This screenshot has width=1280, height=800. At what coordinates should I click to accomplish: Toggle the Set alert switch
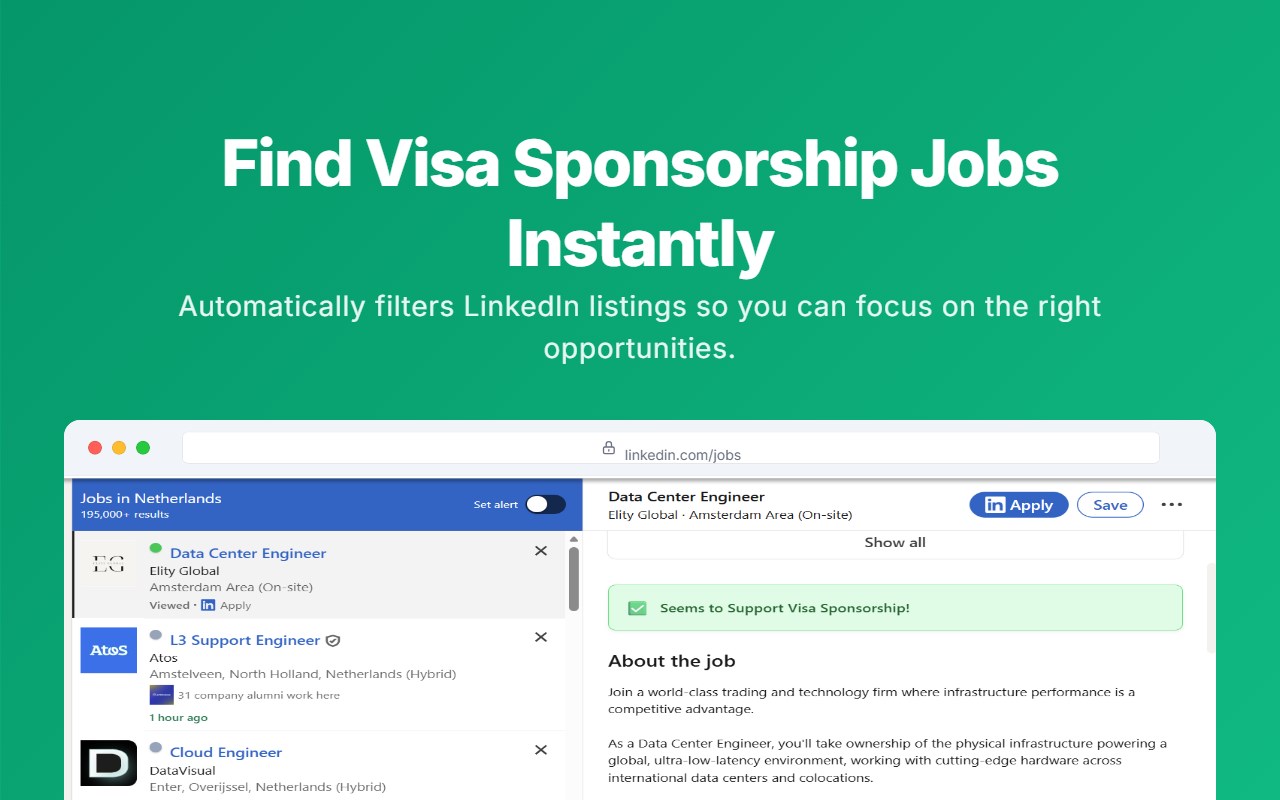[546, 504]
